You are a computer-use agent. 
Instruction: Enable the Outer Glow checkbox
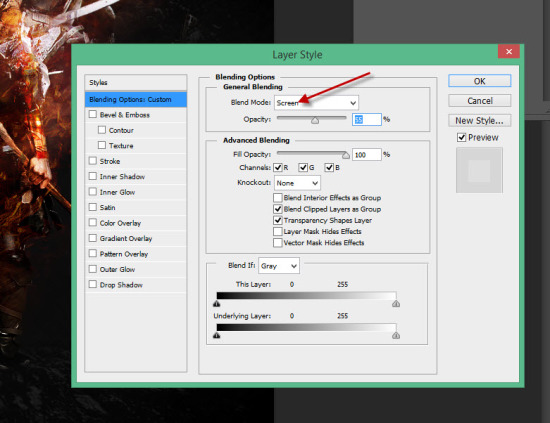coord(93,269)
